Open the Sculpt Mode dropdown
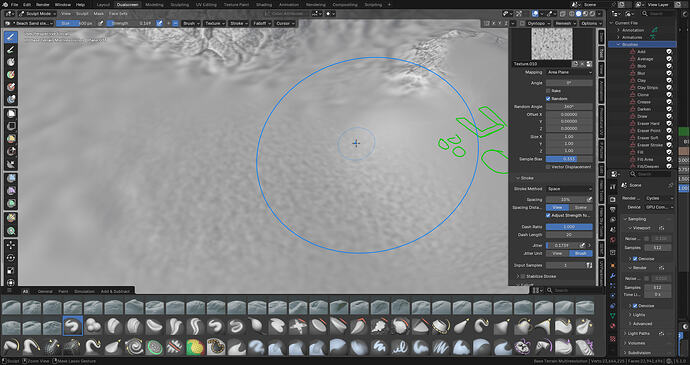 38,14
